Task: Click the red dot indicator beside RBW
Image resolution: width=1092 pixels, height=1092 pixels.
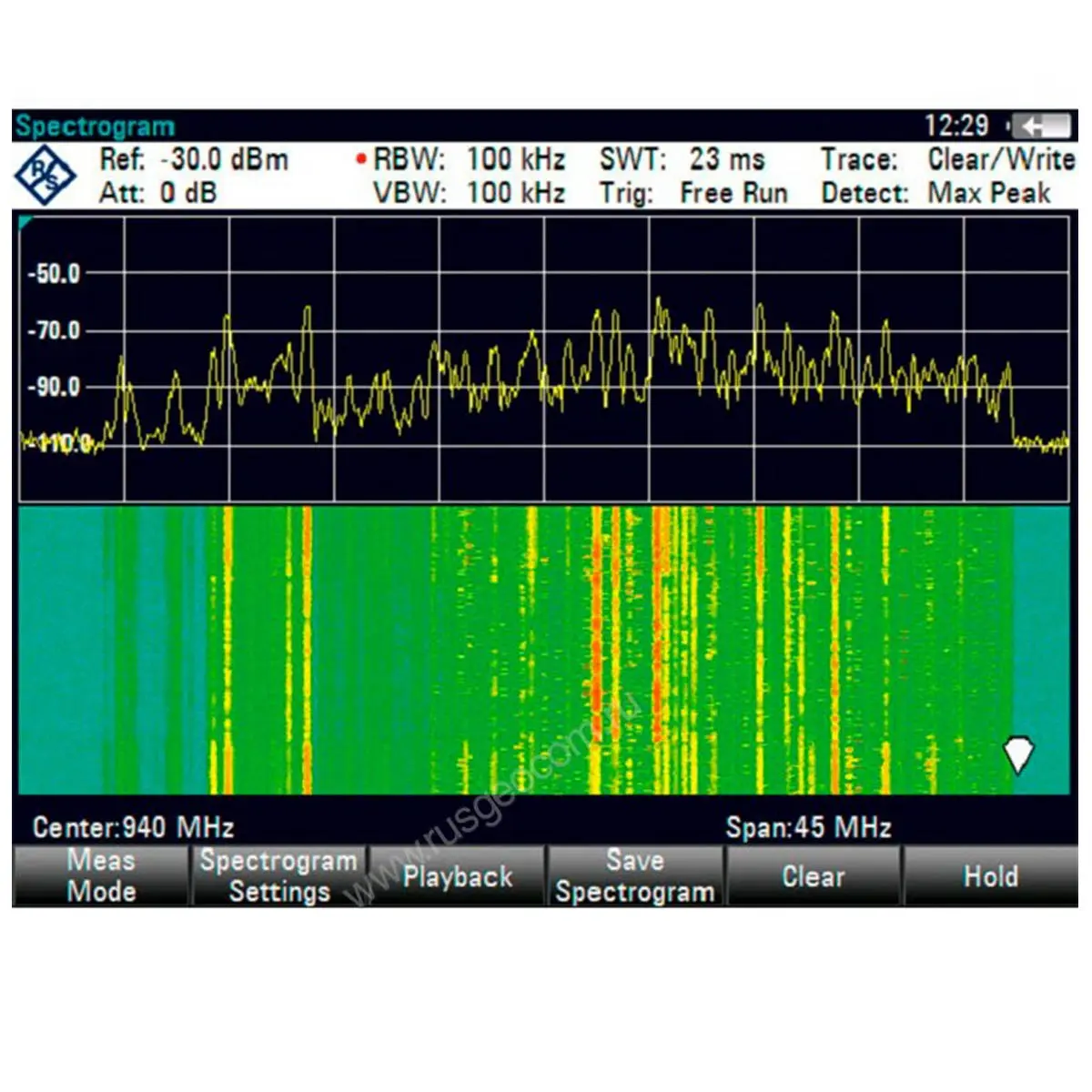Action: 361,160
